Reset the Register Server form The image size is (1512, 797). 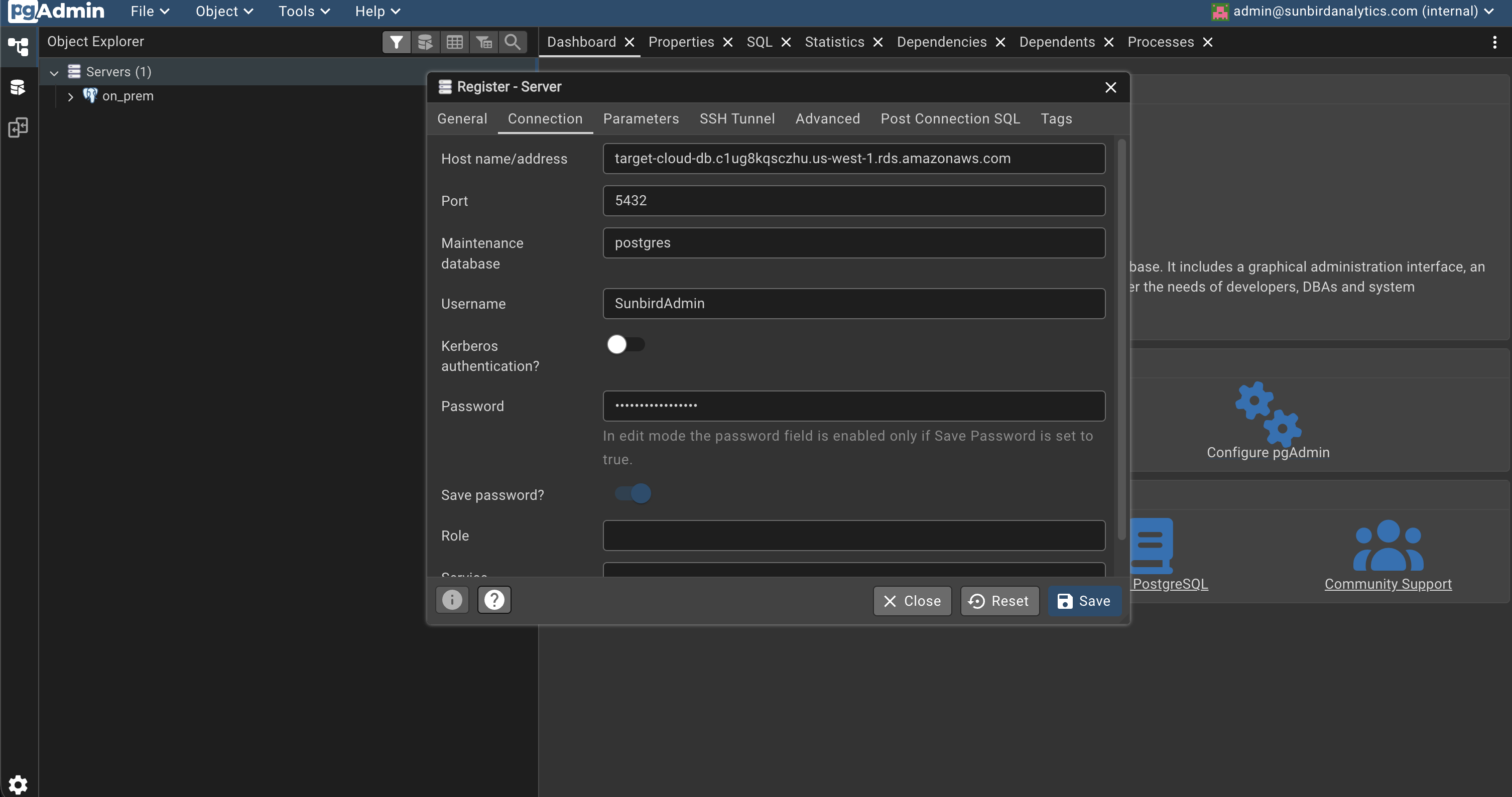click(x=999, y=600)
